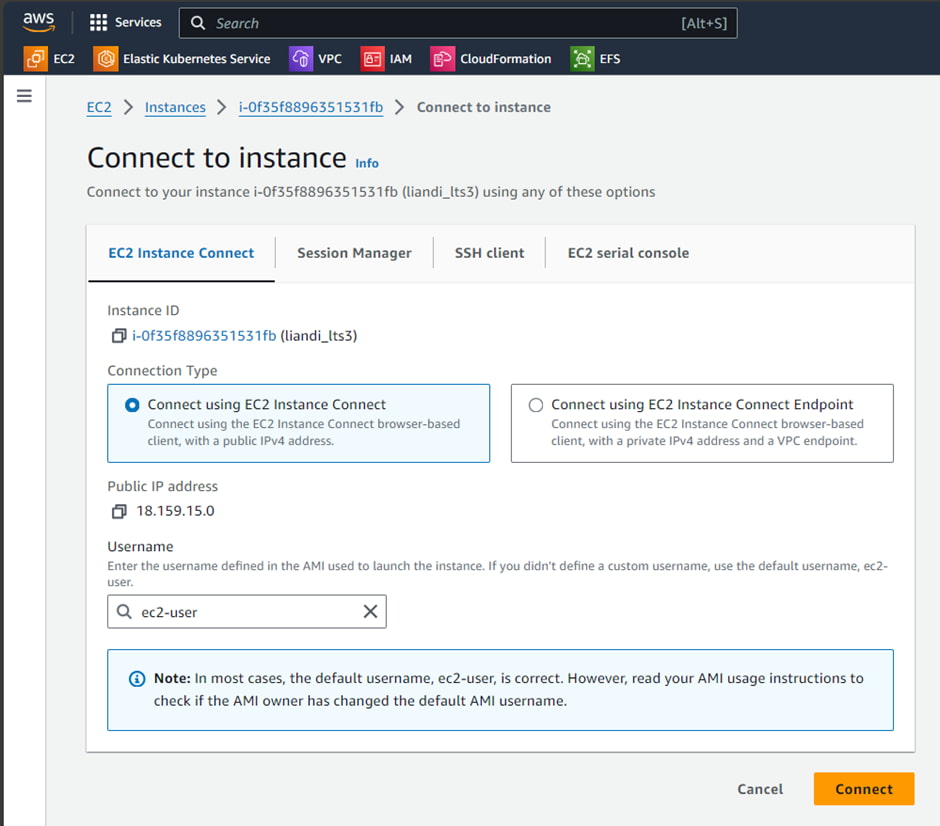Clear the ec2-user username field
The image size is (940, 826).
click(x=370, y=611)
